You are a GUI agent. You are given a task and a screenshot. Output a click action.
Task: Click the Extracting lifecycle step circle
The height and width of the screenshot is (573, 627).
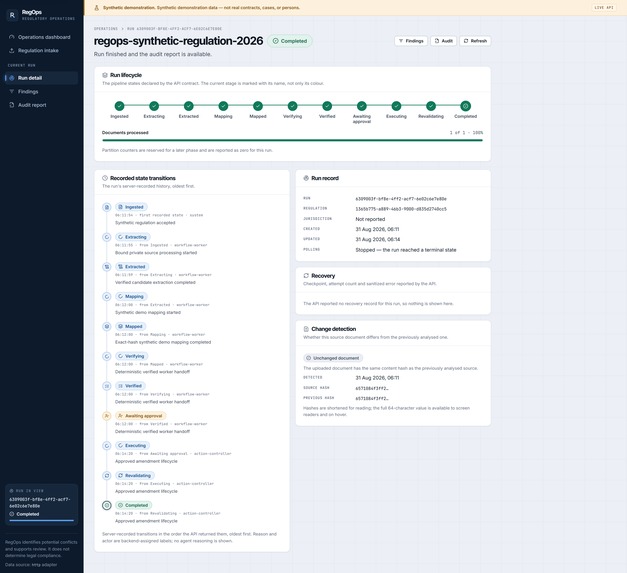[154, 106]
